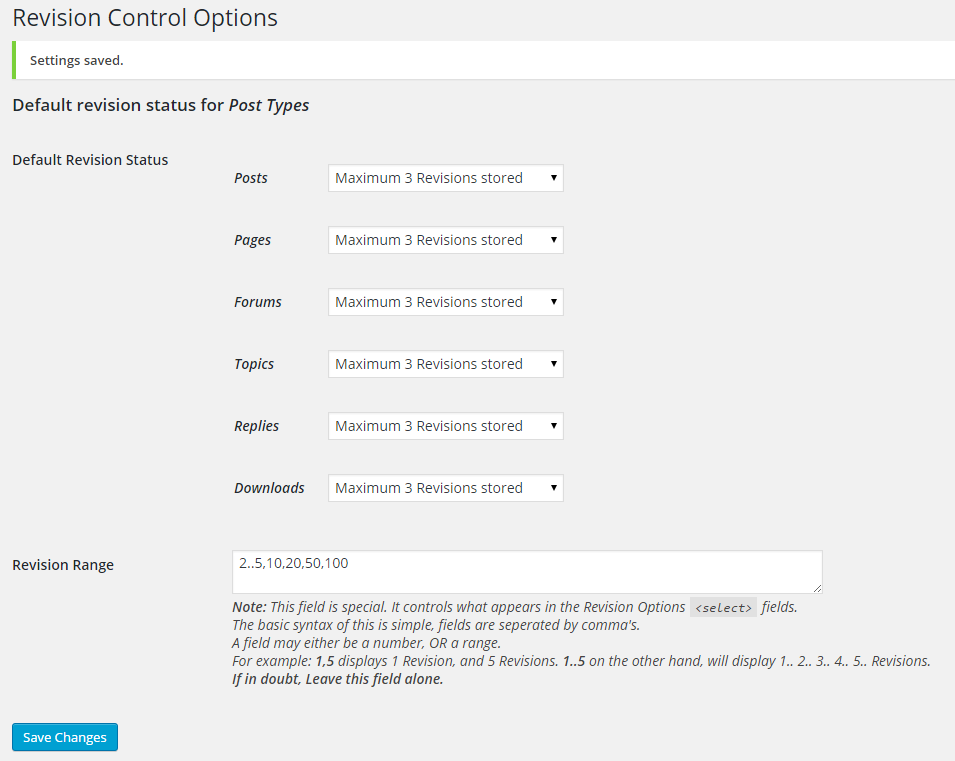Click the Revision Range textarea resize handle

click(817, 588)
